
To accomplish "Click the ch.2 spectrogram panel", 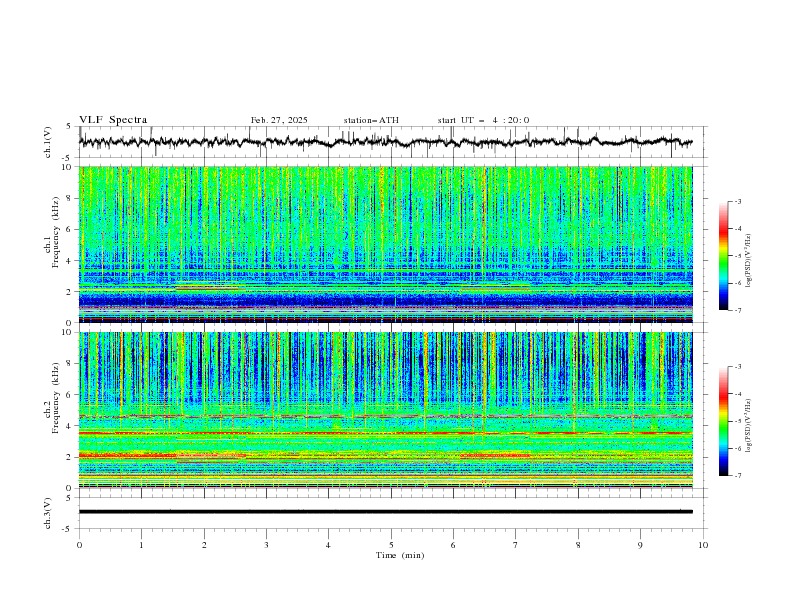I will click(386, 410).
